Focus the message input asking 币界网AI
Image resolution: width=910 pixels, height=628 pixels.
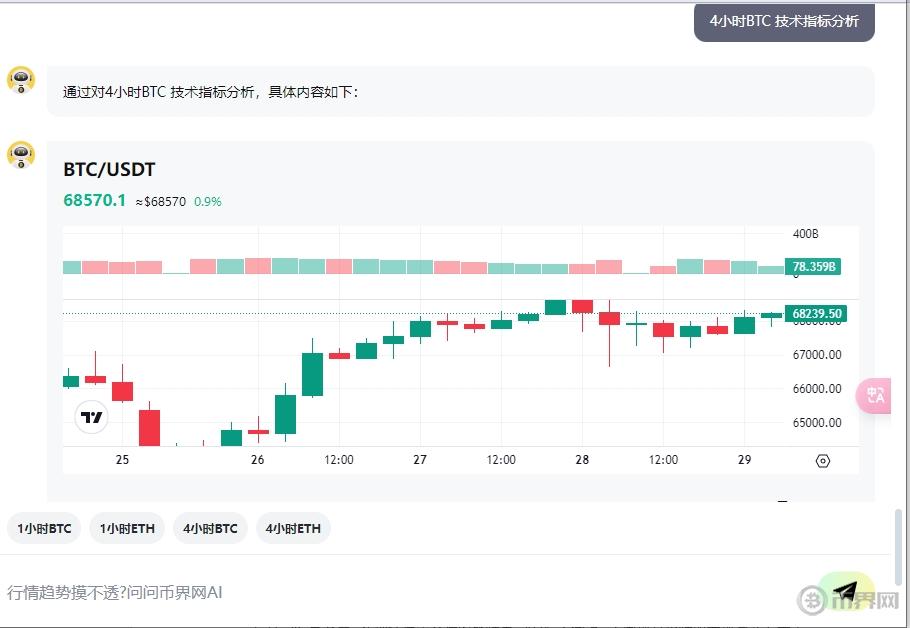tap(400, 592)
